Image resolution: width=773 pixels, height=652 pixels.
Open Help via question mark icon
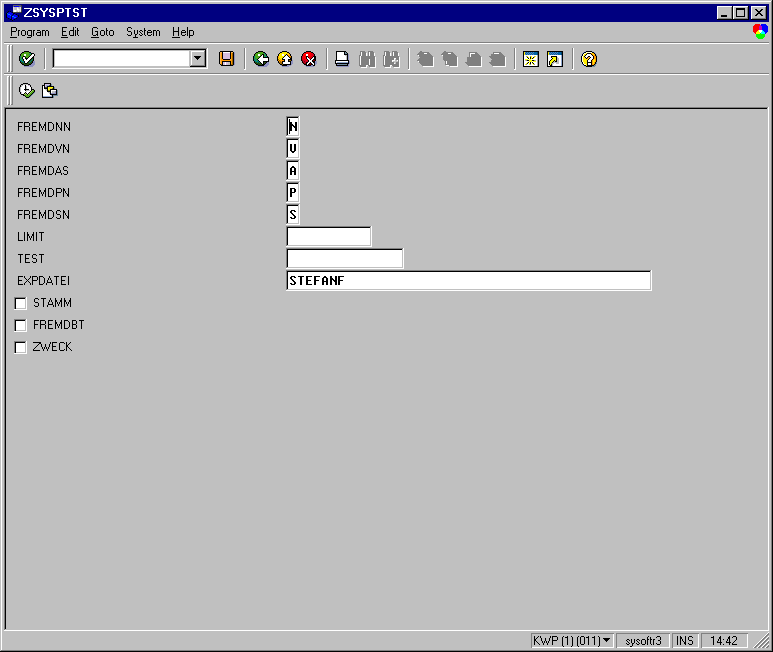(589, 59)
